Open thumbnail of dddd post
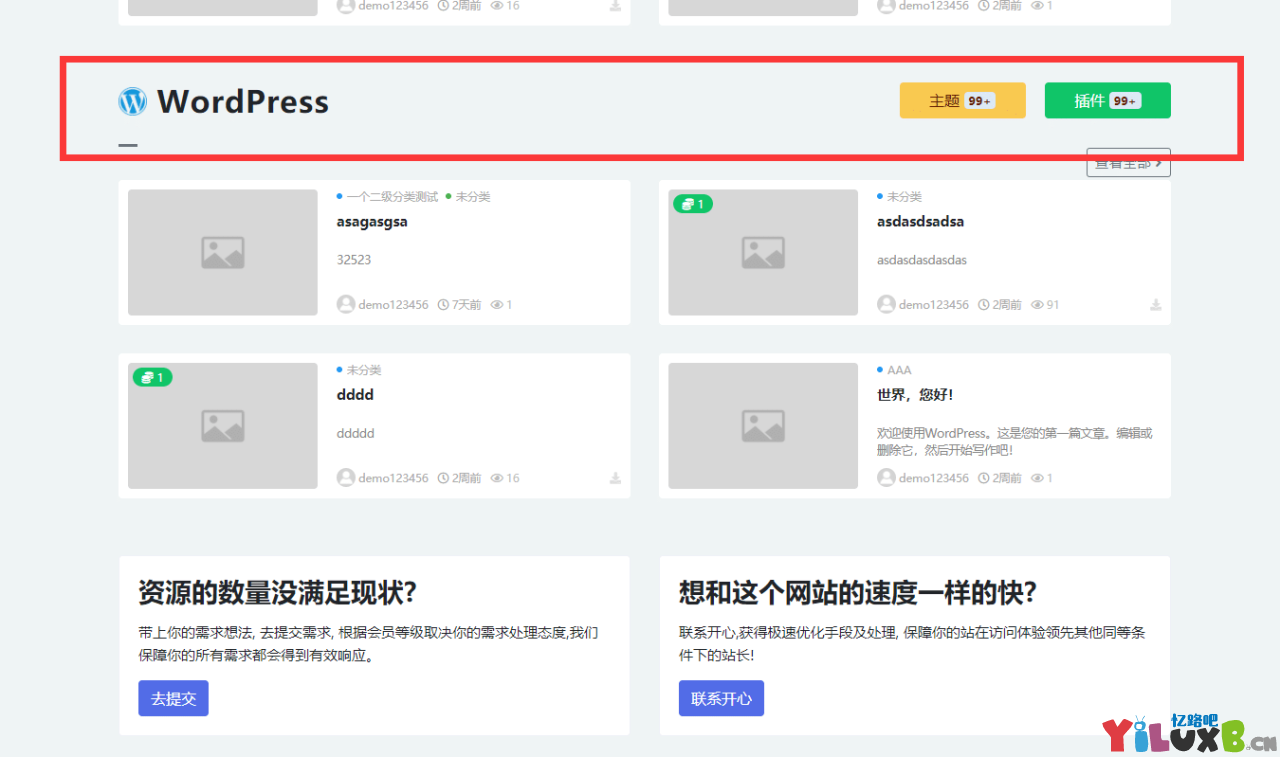This screenshot has height=757, width=1280. click(223, 426)
